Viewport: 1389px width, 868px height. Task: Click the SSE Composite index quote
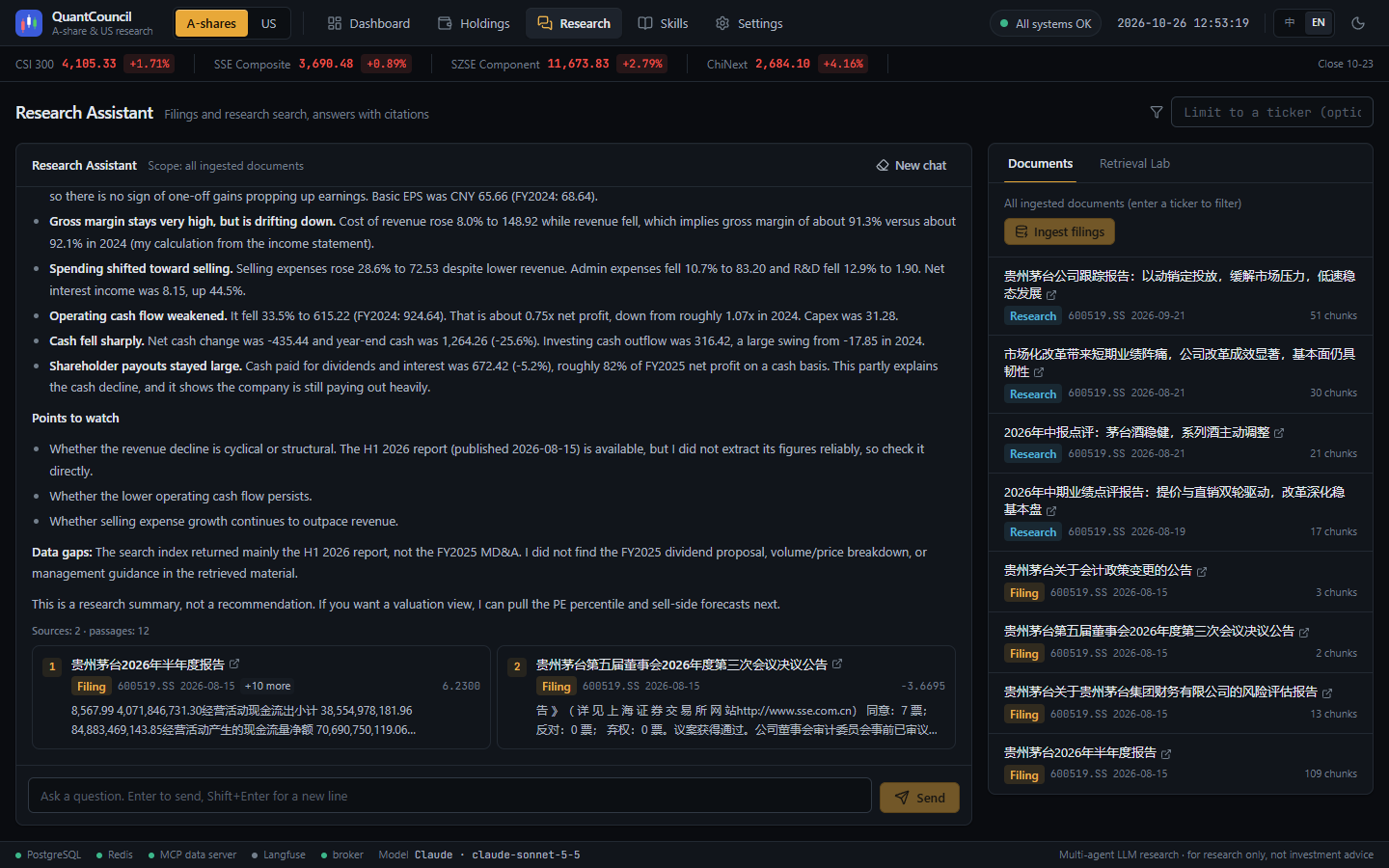point(311,64)
